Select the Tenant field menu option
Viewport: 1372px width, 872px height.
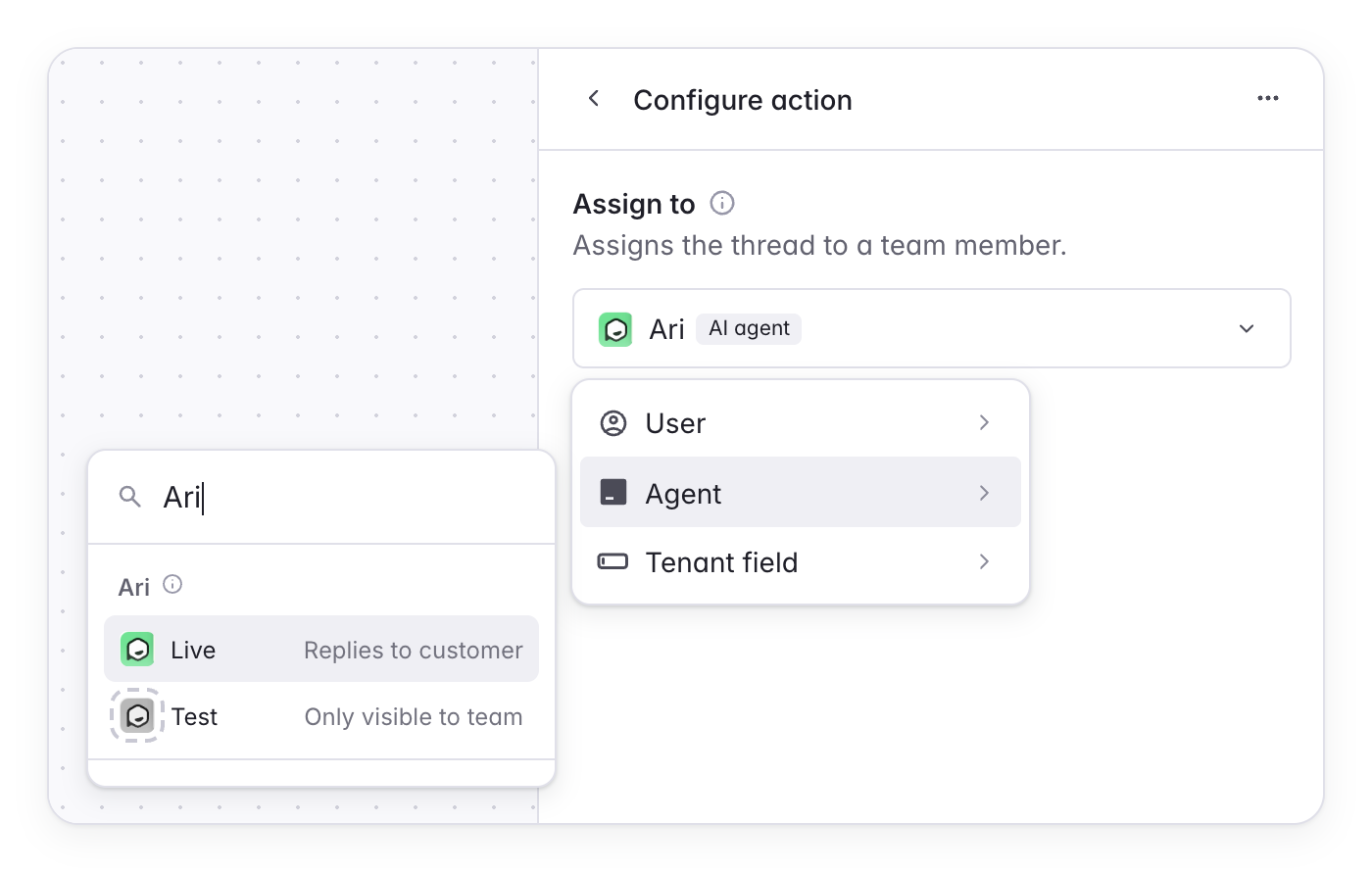point(801,562)
